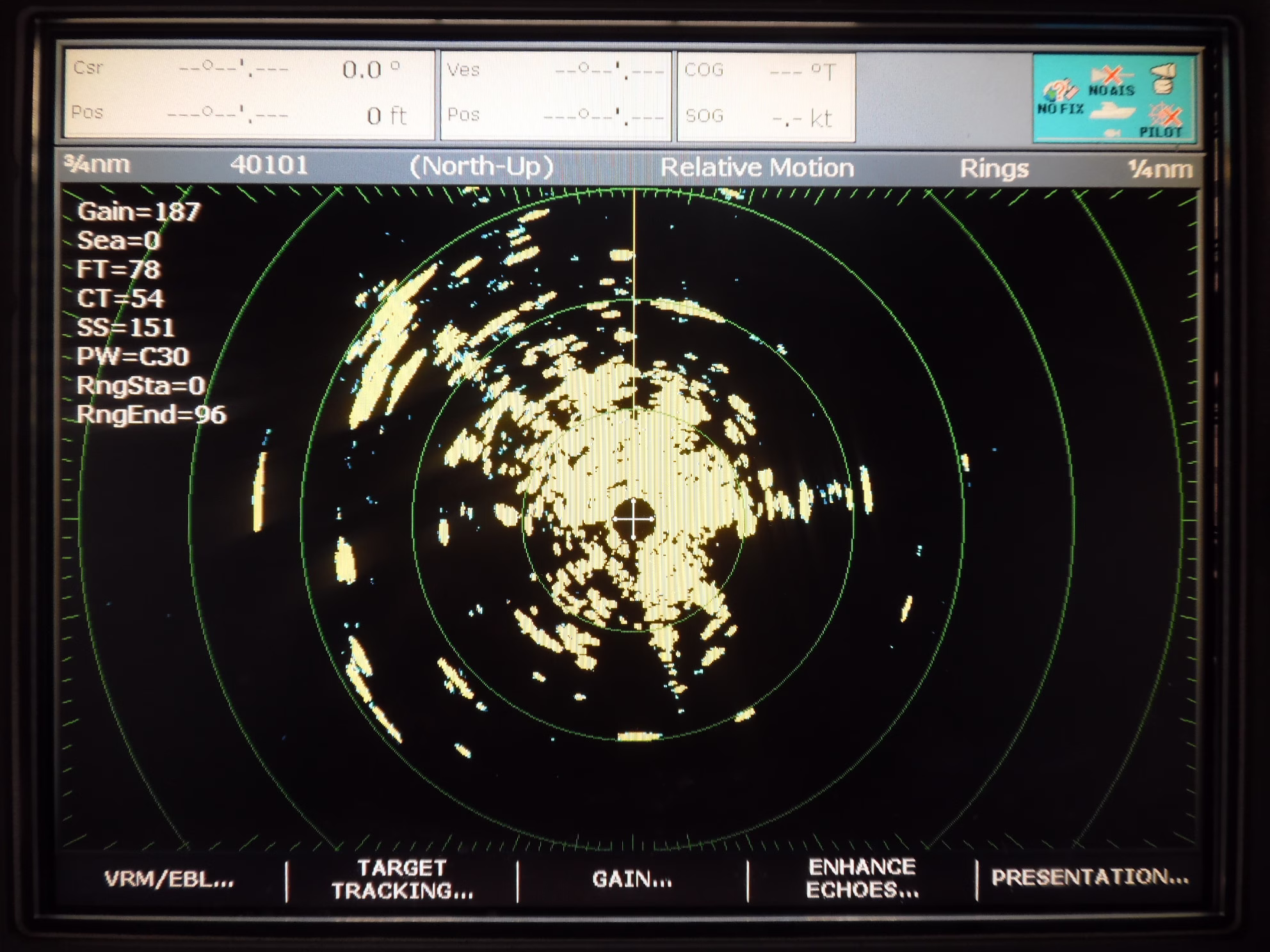The width and height of the screenshot is (1270, 952).
Task: Select the SS=151 readout
Action: click(x=126, y=328)
